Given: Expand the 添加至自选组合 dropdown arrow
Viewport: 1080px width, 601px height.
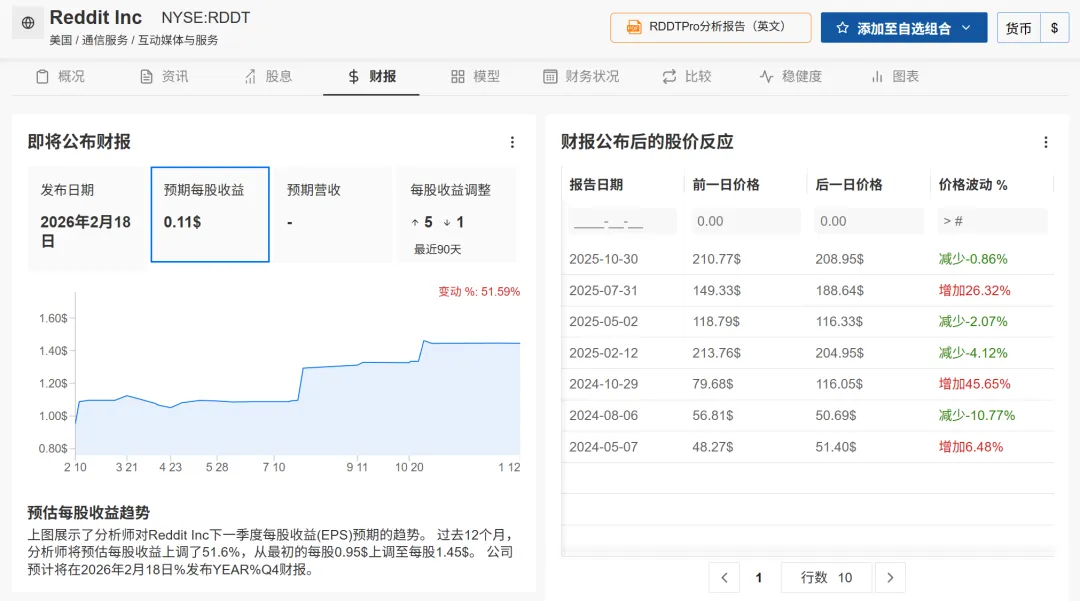Looking at the screenshot, I should coord(966,28).
